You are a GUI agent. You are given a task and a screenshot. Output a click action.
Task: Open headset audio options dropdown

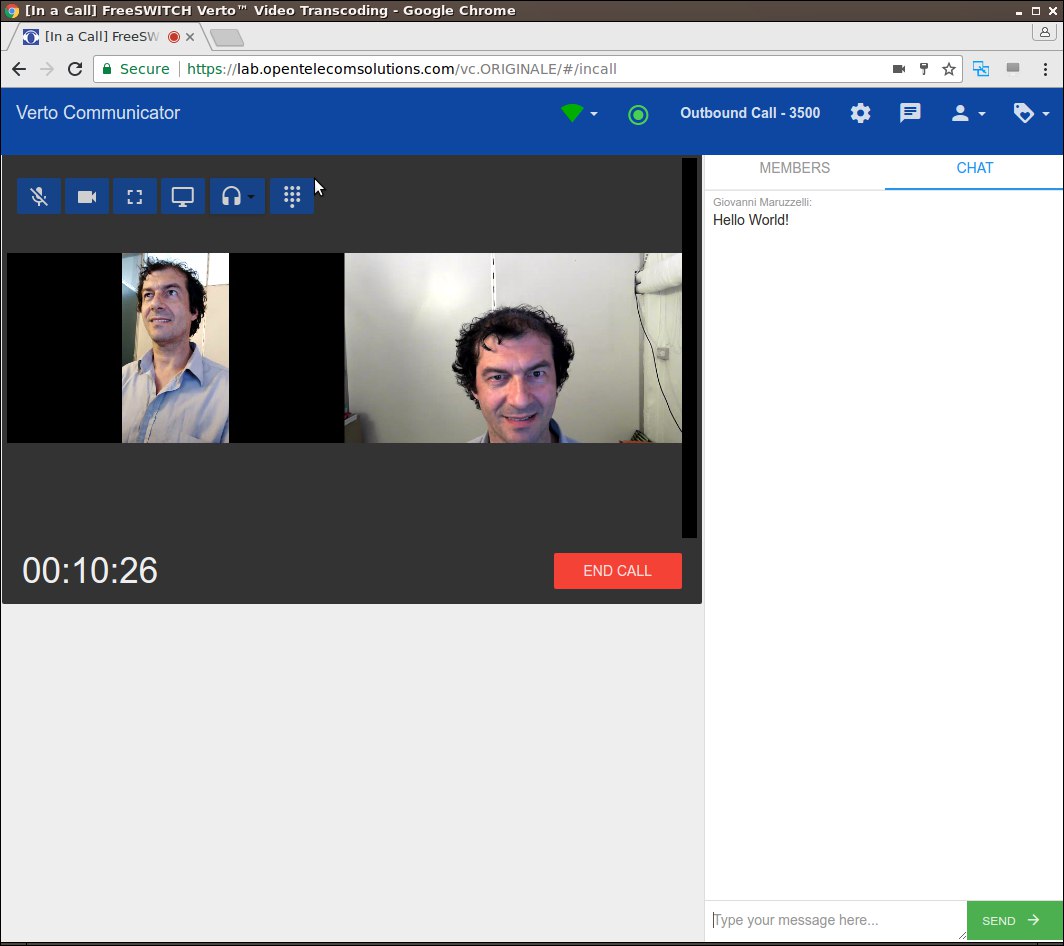(237, 197)
